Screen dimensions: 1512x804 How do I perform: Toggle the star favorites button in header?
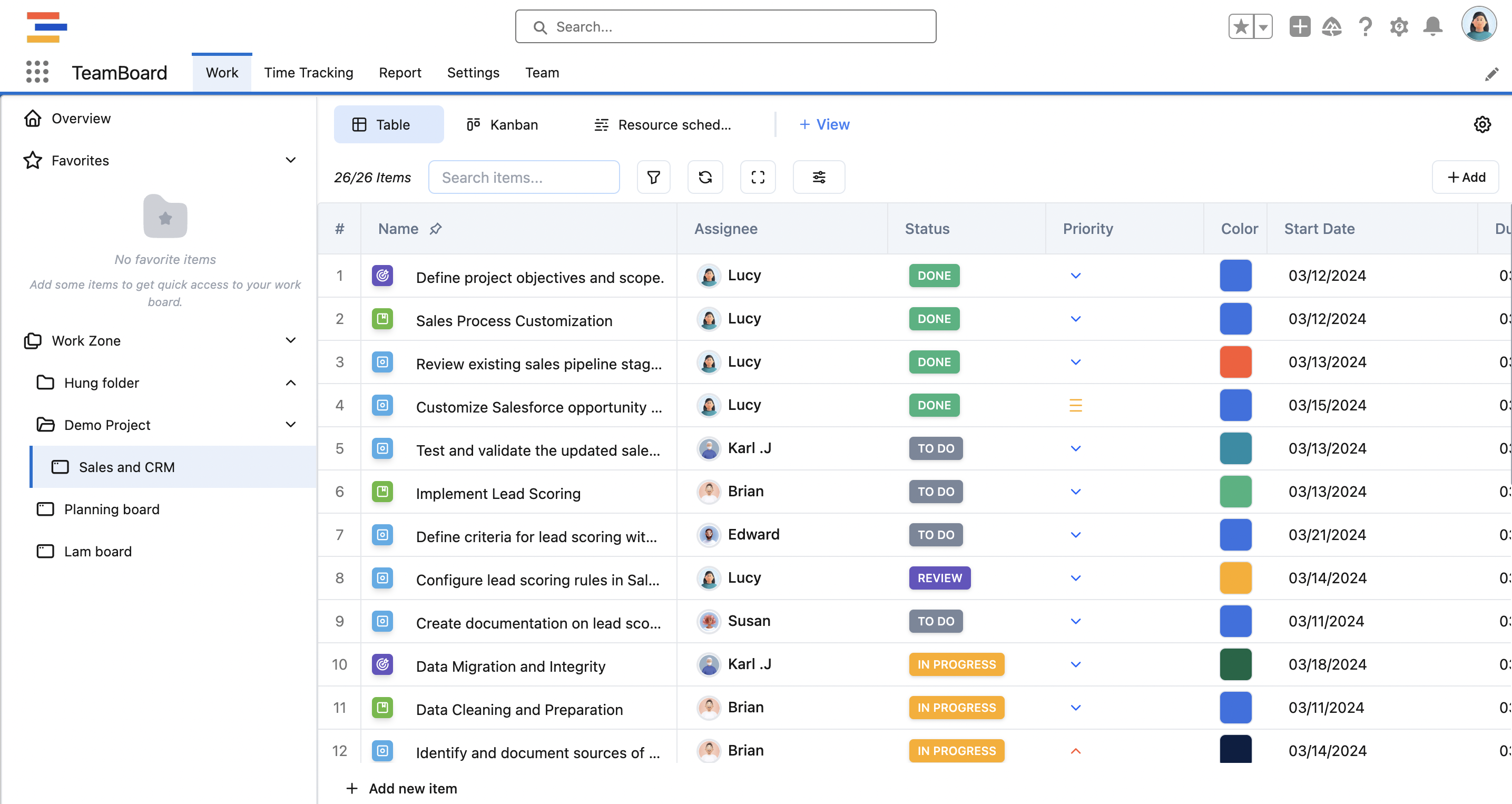[1241, 26]
